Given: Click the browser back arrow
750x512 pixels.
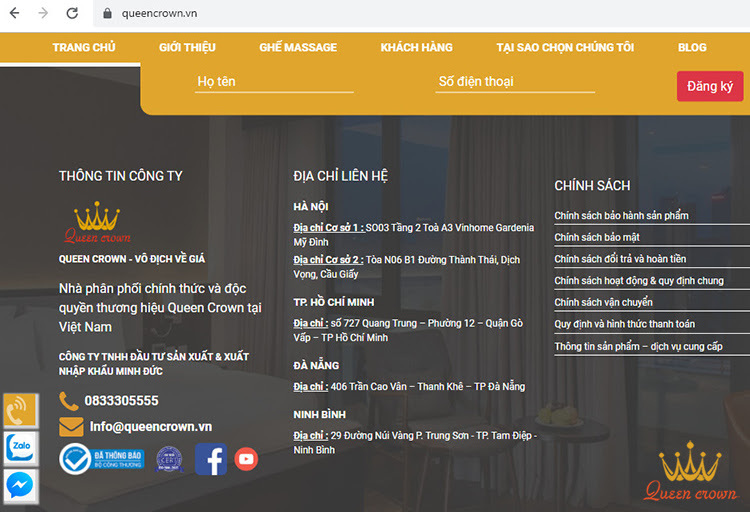Looking at the screenshot, I should (x=15, y=13).
